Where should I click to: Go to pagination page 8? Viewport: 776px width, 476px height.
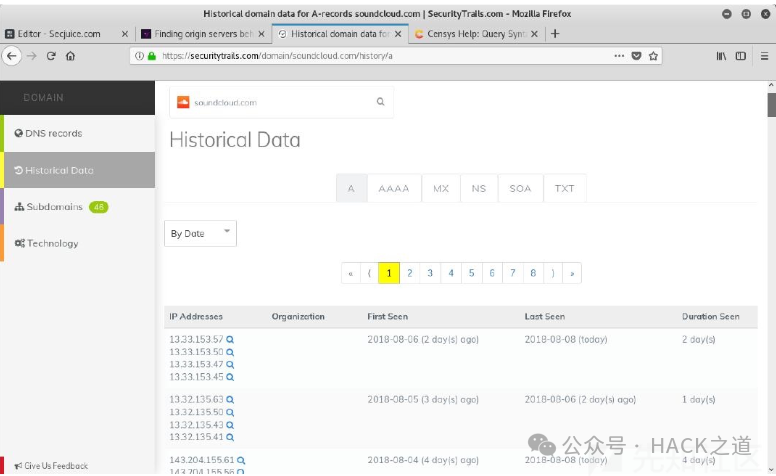[x=533, y=273]
